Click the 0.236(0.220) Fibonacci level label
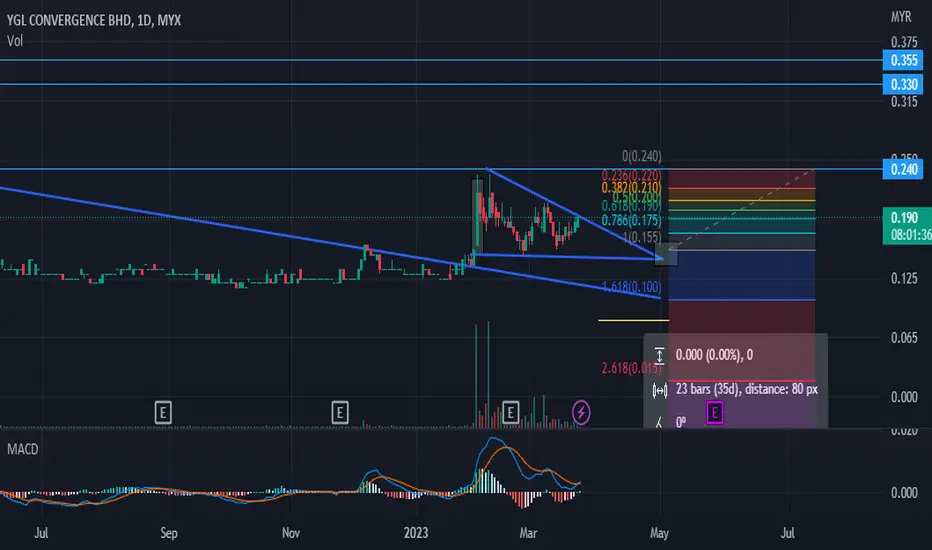 [x=631, y=175]
